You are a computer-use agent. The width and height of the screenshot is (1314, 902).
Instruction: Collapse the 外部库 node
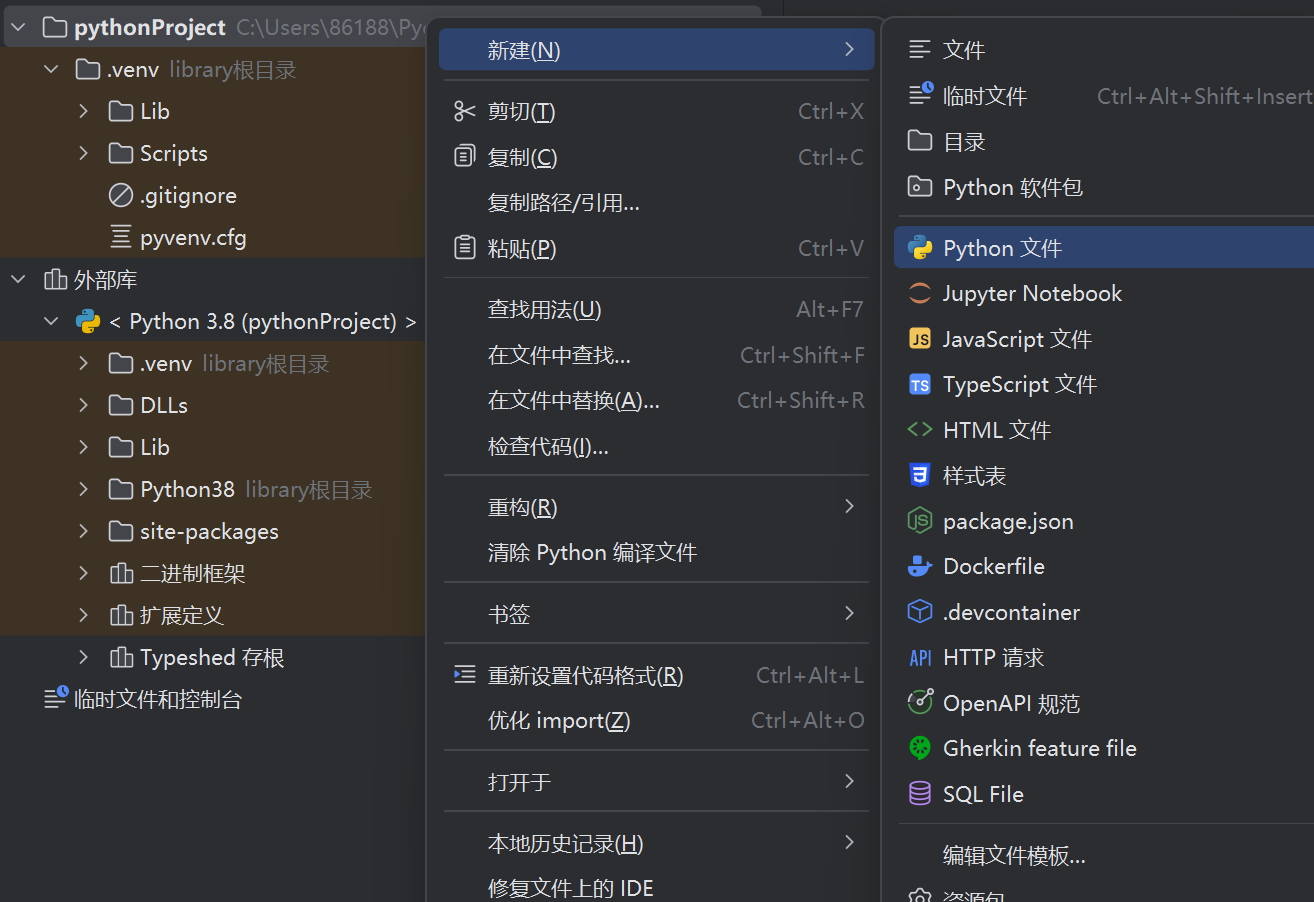pos(18,280)
